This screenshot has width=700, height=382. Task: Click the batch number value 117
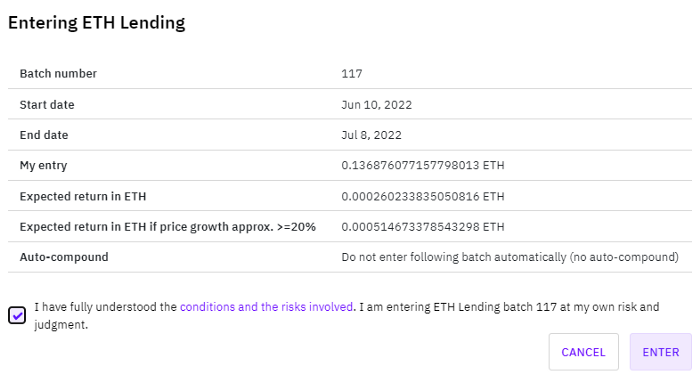click(x=352, y=74)
